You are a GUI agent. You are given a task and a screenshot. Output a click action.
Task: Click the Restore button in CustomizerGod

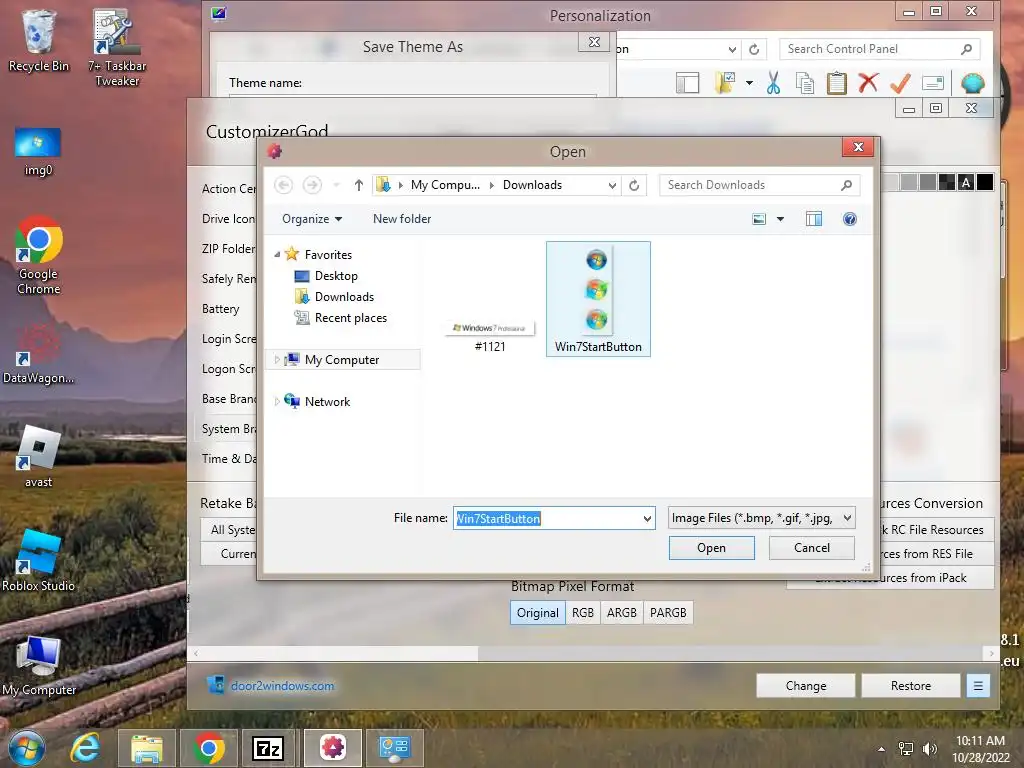click(x=910, y=686)
